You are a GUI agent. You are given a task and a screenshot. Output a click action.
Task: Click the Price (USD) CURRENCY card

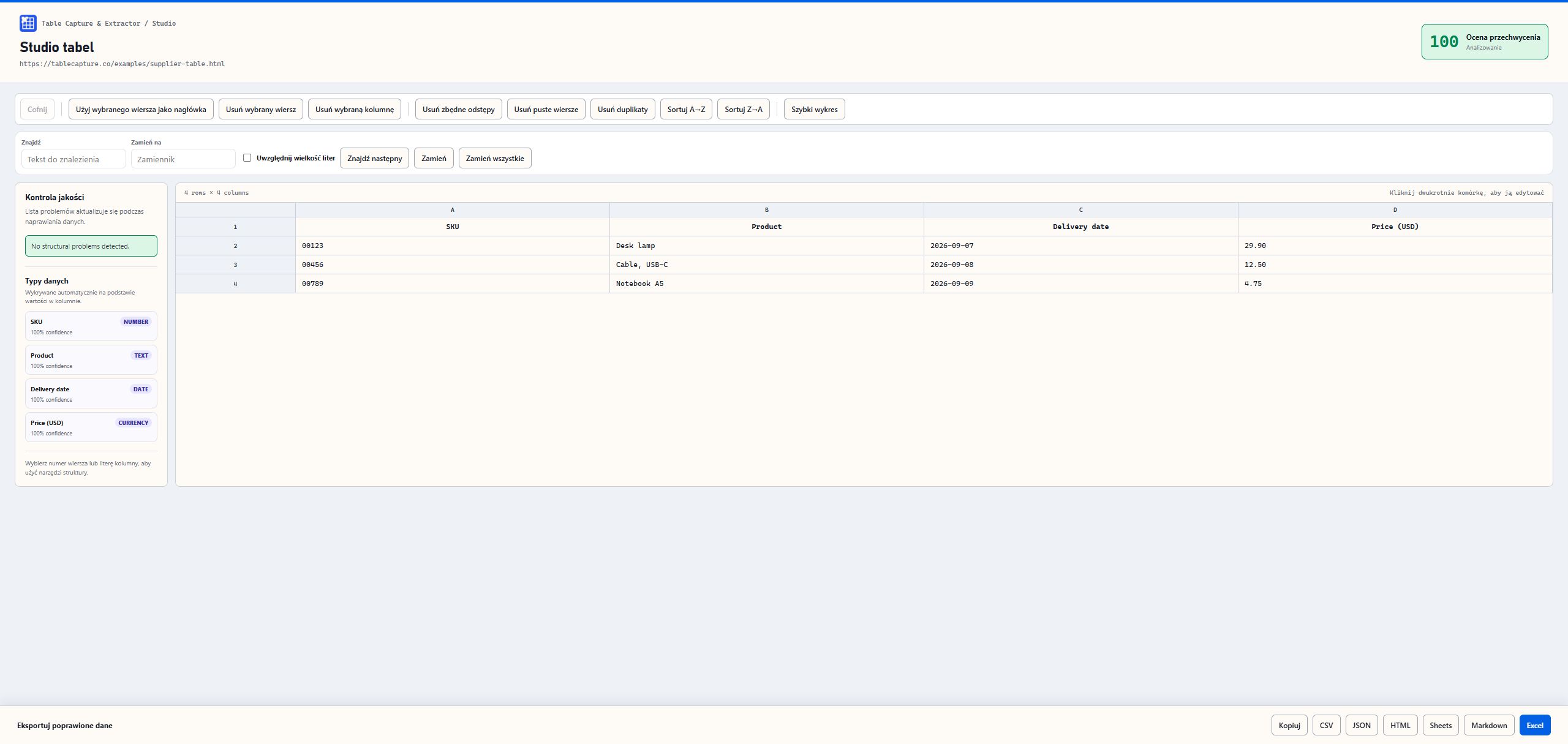tap(91, 427)
